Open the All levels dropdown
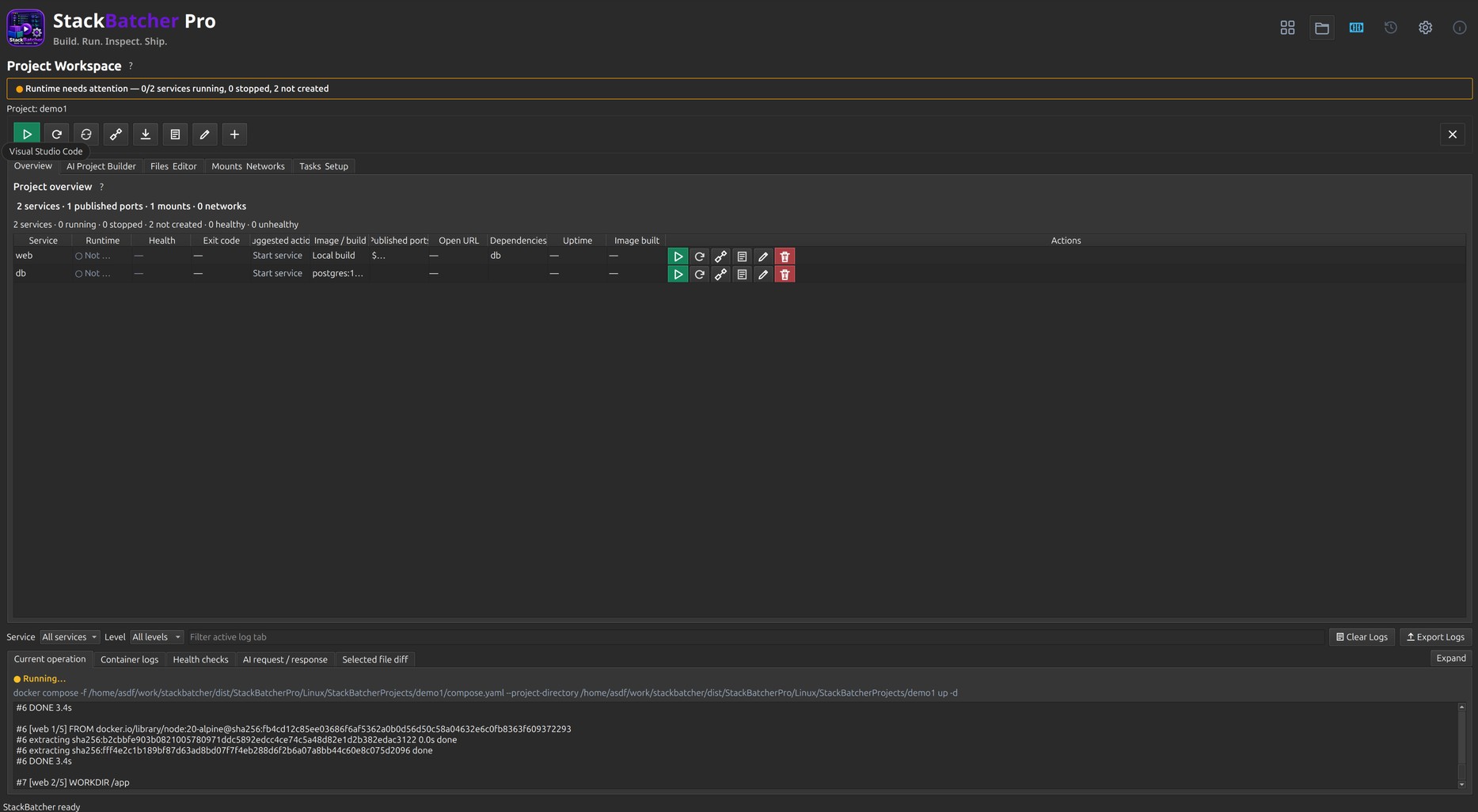 click(x=157, y=637)
